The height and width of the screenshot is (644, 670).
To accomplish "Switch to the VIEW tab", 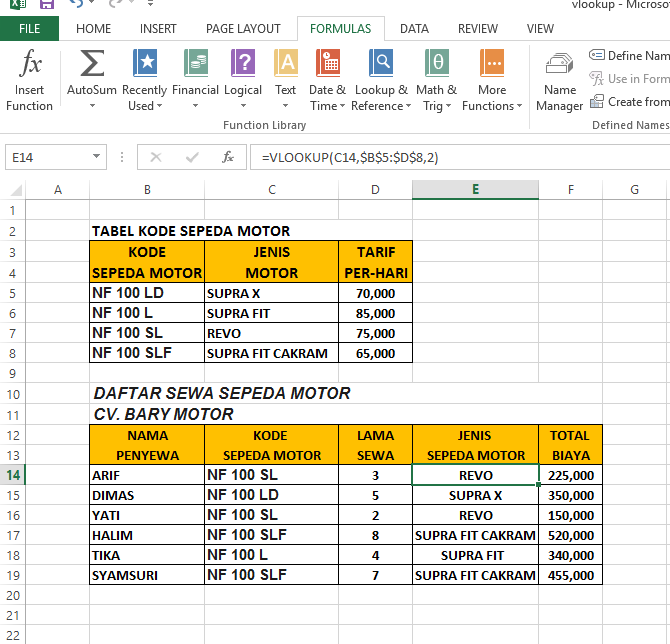I will pyautogui.click(x=540, y=29).
